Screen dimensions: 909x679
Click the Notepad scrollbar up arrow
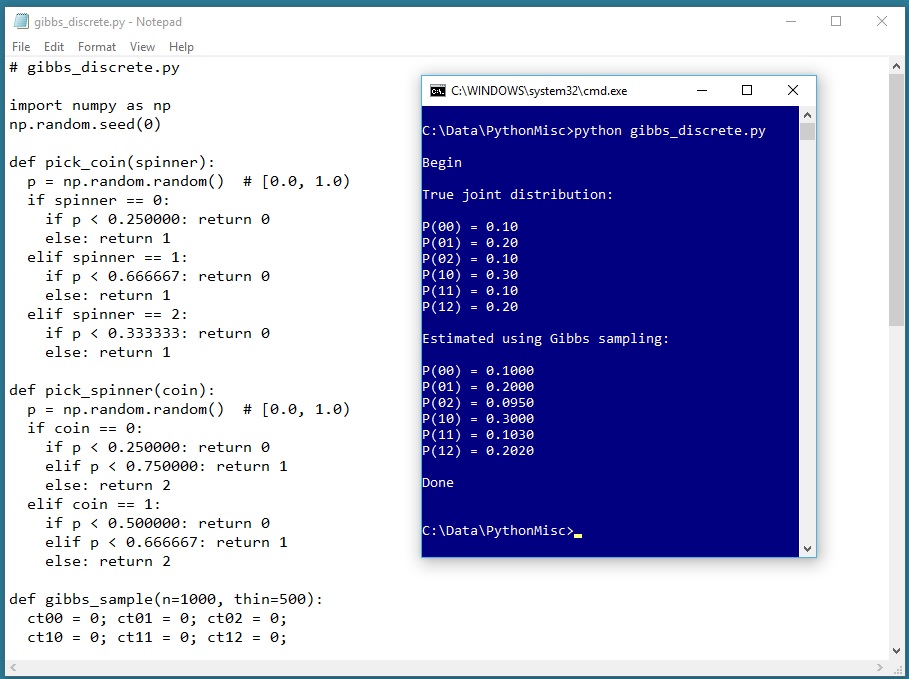point(897,66)
